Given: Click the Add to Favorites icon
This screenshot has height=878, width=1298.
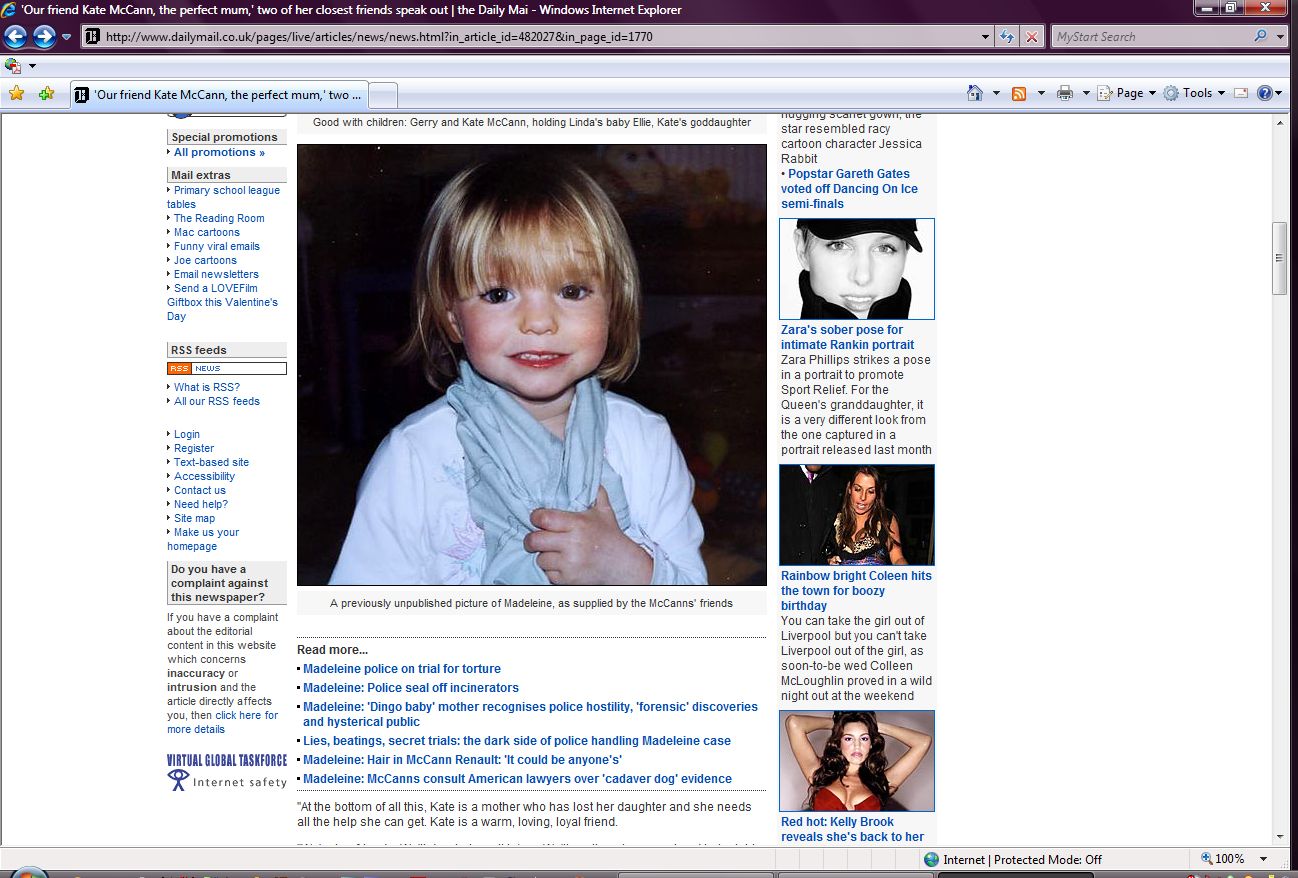Looking at the screenshot, I should [x=46, y=93].
